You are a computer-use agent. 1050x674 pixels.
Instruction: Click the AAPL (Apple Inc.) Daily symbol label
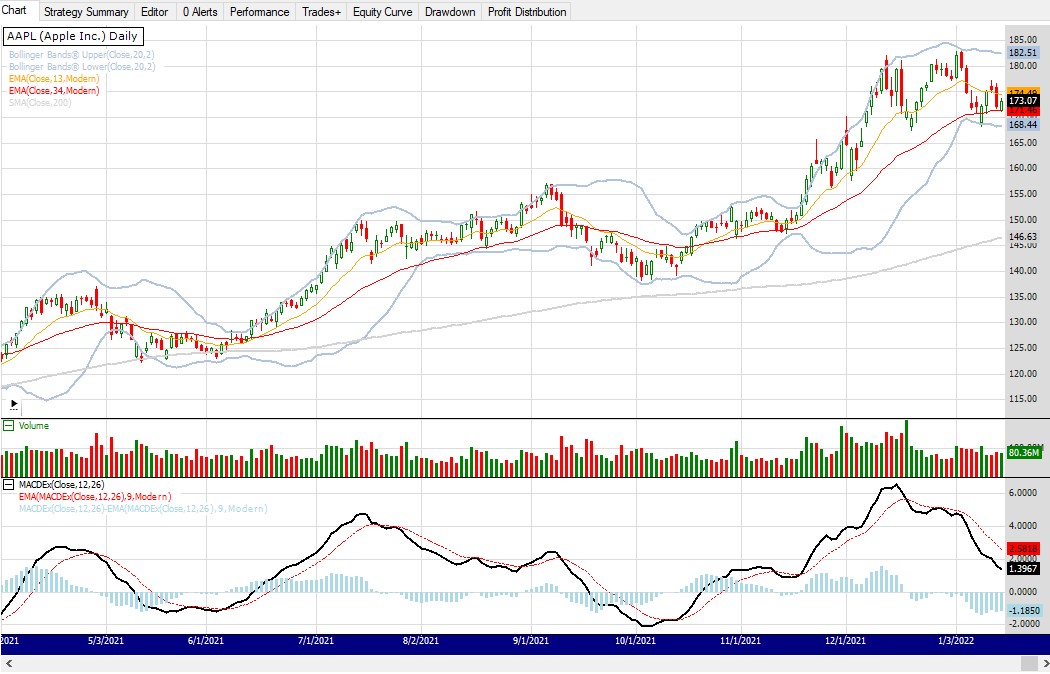(x=72, y=36)
